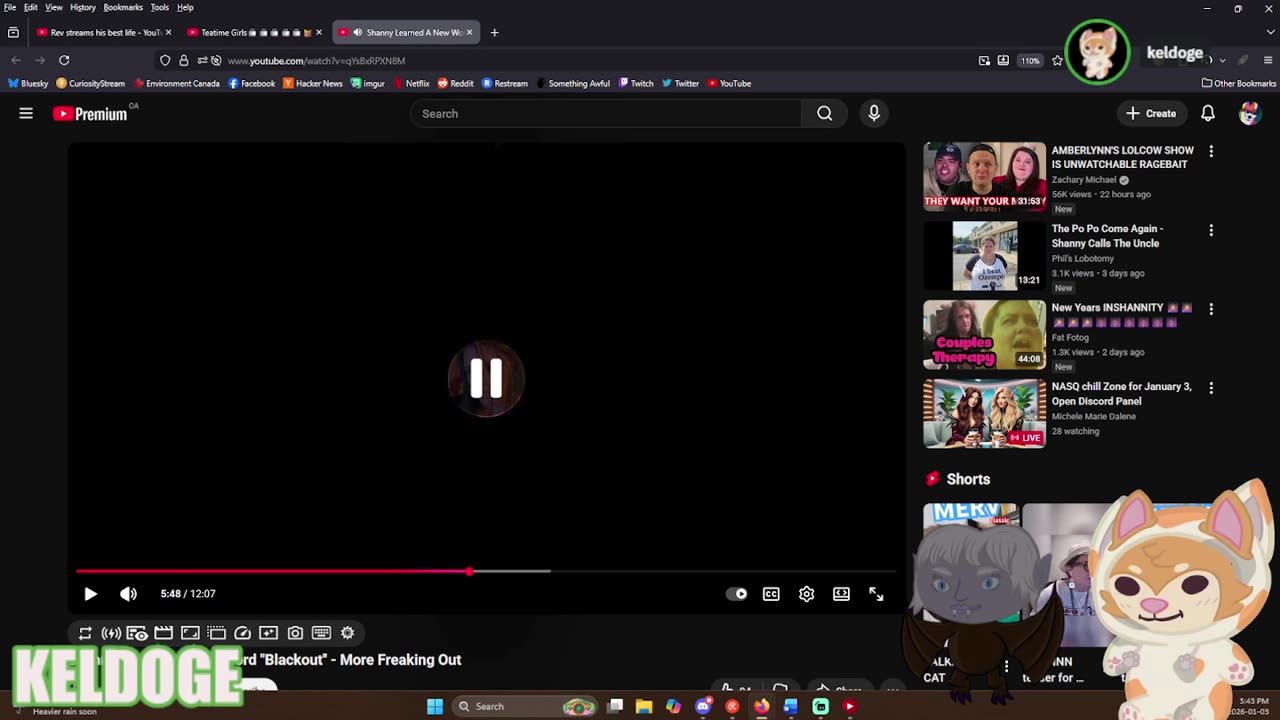This screenshot has width=1280, height=720.
Task: Toggle closed captions on the video
Action: 771,594
